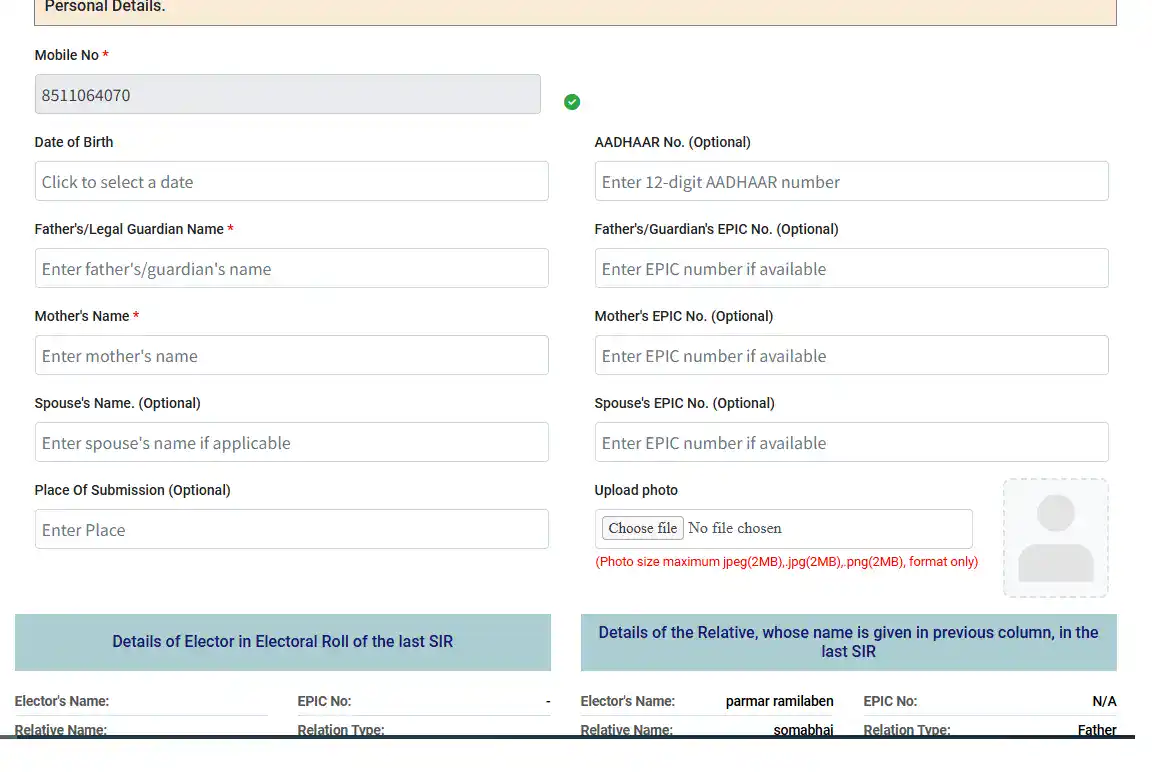Open the Date of Birth date picker
Screen dimensions: 1152x772
(x=291, y=181)
